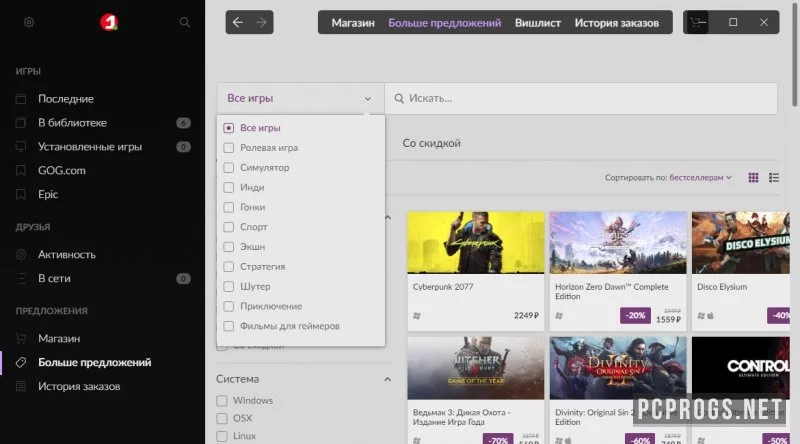800x444 pixels.
Task: Enable the OSX system filter
Action: click(x=221, y=418)
